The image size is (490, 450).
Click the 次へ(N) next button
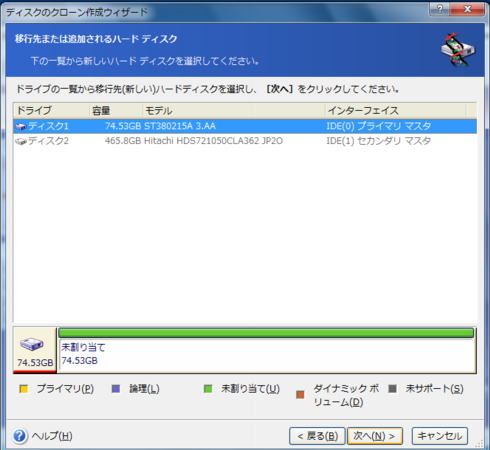pos(375,436)
